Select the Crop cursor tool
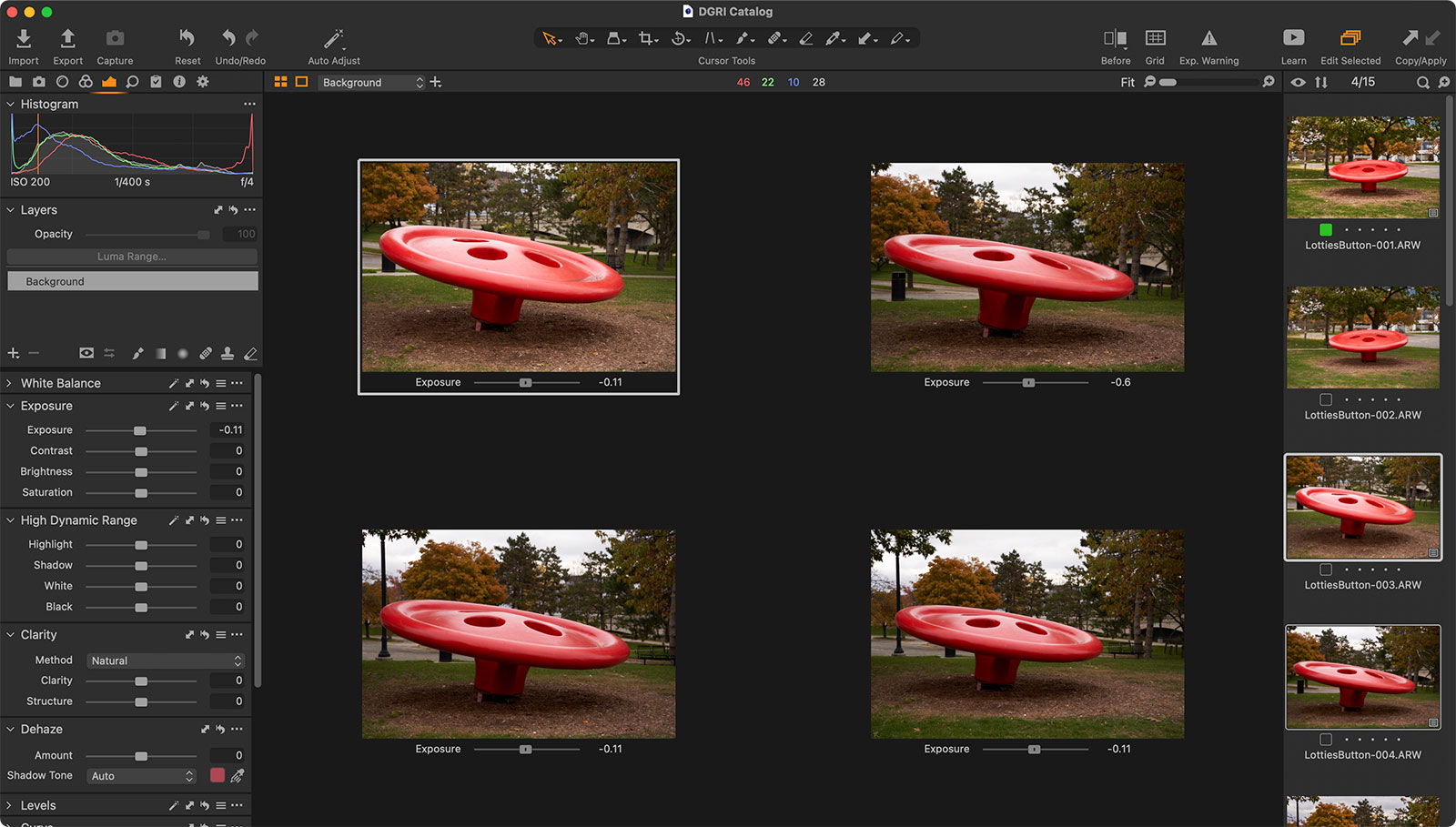Image resolution: width=1456 pixels, height=827 pixels. pyautogui.click(x=647, y=38)
